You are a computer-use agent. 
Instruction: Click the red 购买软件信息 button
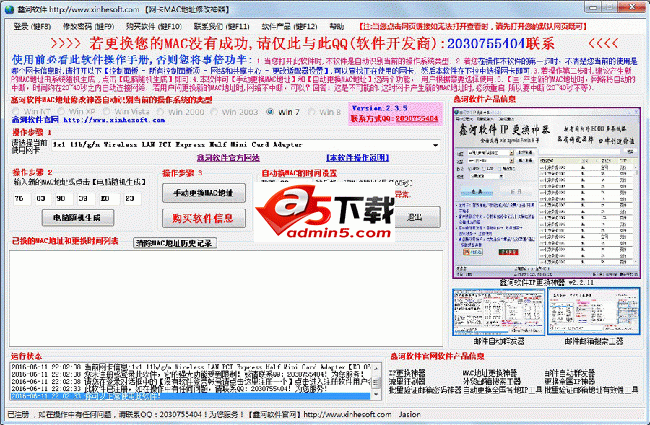[x=204, y=219]
